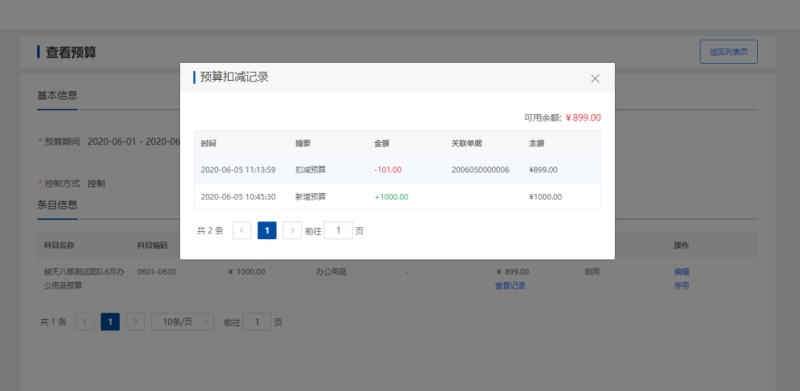The width and height of the screenshot is (800, 391).
Task: Close the 预算扣减记录 dialog
Action: (x=595, y=79)
